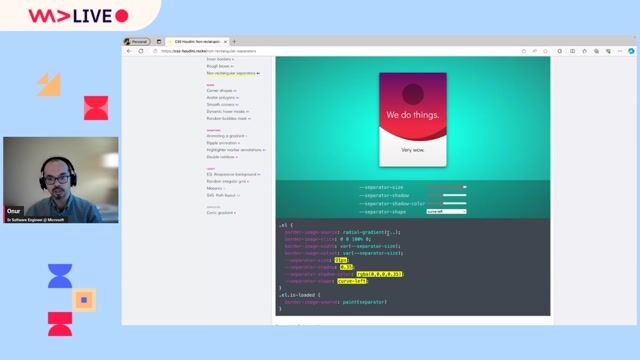This screenshot has width=640, height=360.
Task: Open the Double rainbow link
Action: (222, 157)
